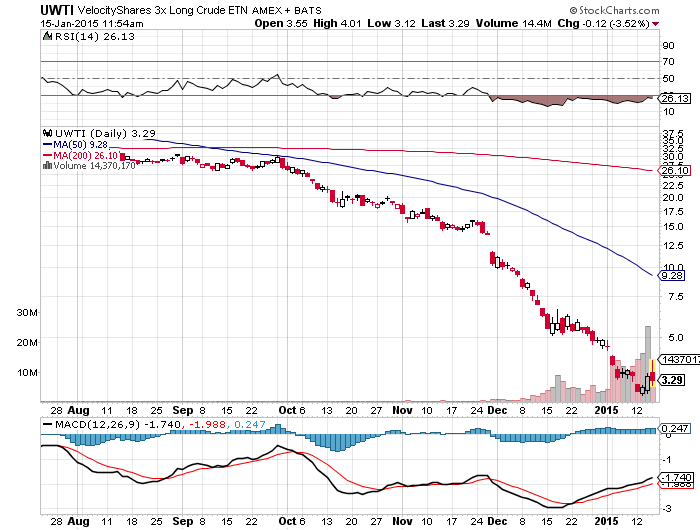700x530 pixels.
Task: Click the yellow-highlighted latest candle
Action: [652, 373]
